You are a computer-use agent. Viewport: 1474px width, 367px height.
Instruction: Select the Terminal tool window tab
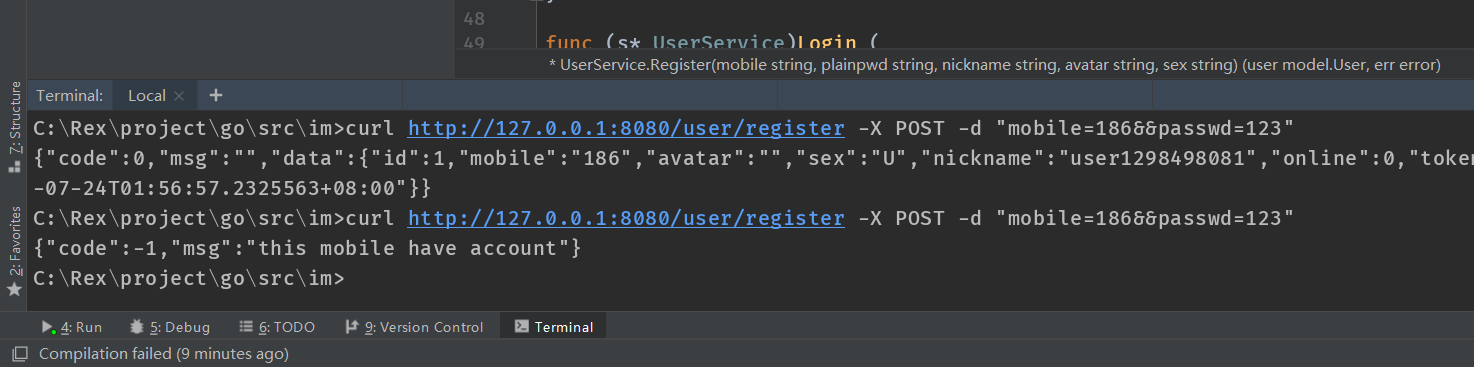(x=553, y=327)
